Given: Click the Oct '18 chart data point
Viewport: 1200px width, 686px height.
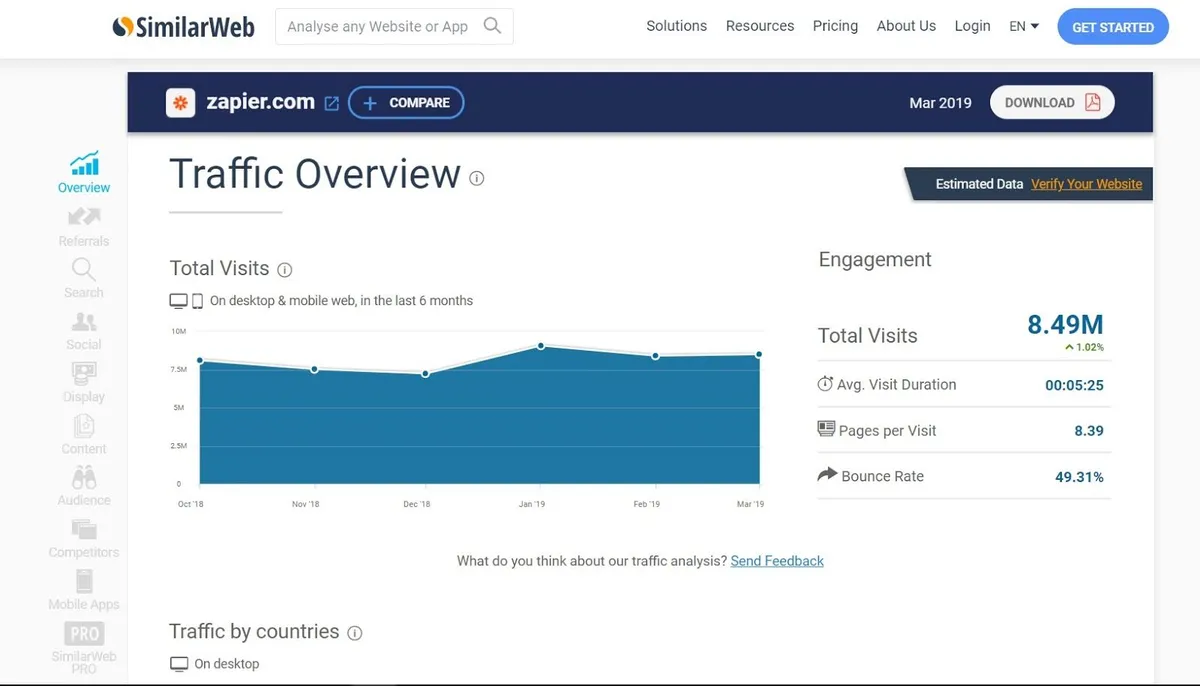Looking at the screenshot, I should tap(200, 361).
